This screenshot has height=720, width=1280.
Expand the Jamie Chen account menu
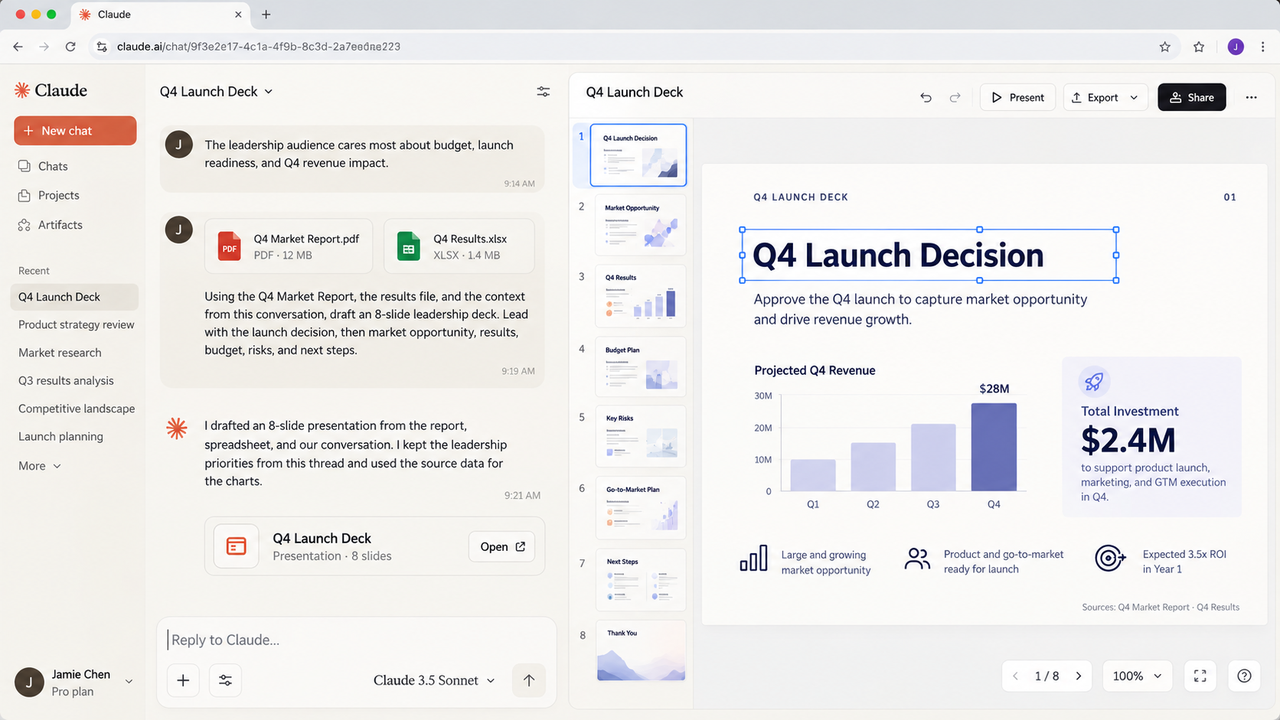point(75,682)
